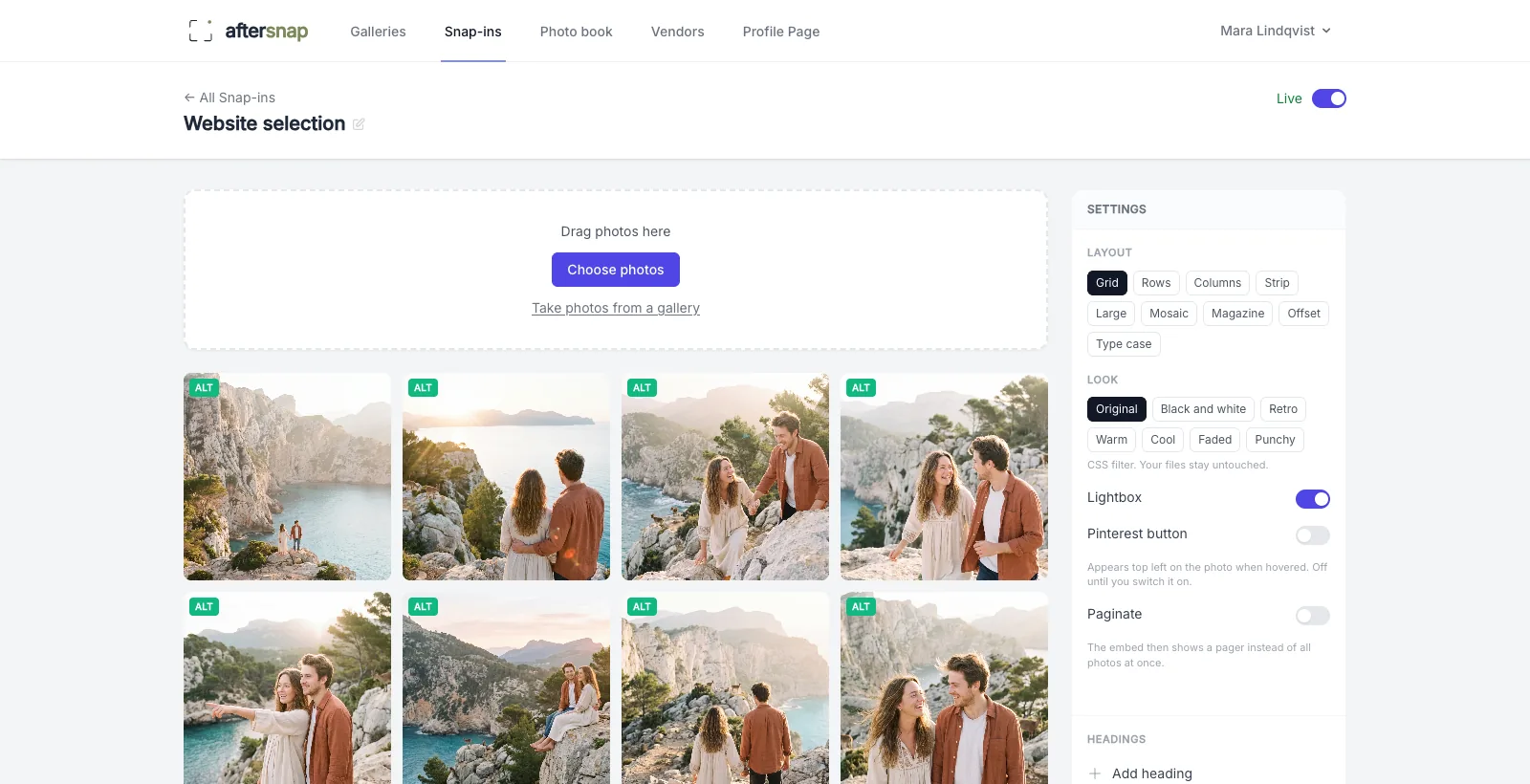Select the Columns layout option
1530x784 pixels.
coord(1217,283)
